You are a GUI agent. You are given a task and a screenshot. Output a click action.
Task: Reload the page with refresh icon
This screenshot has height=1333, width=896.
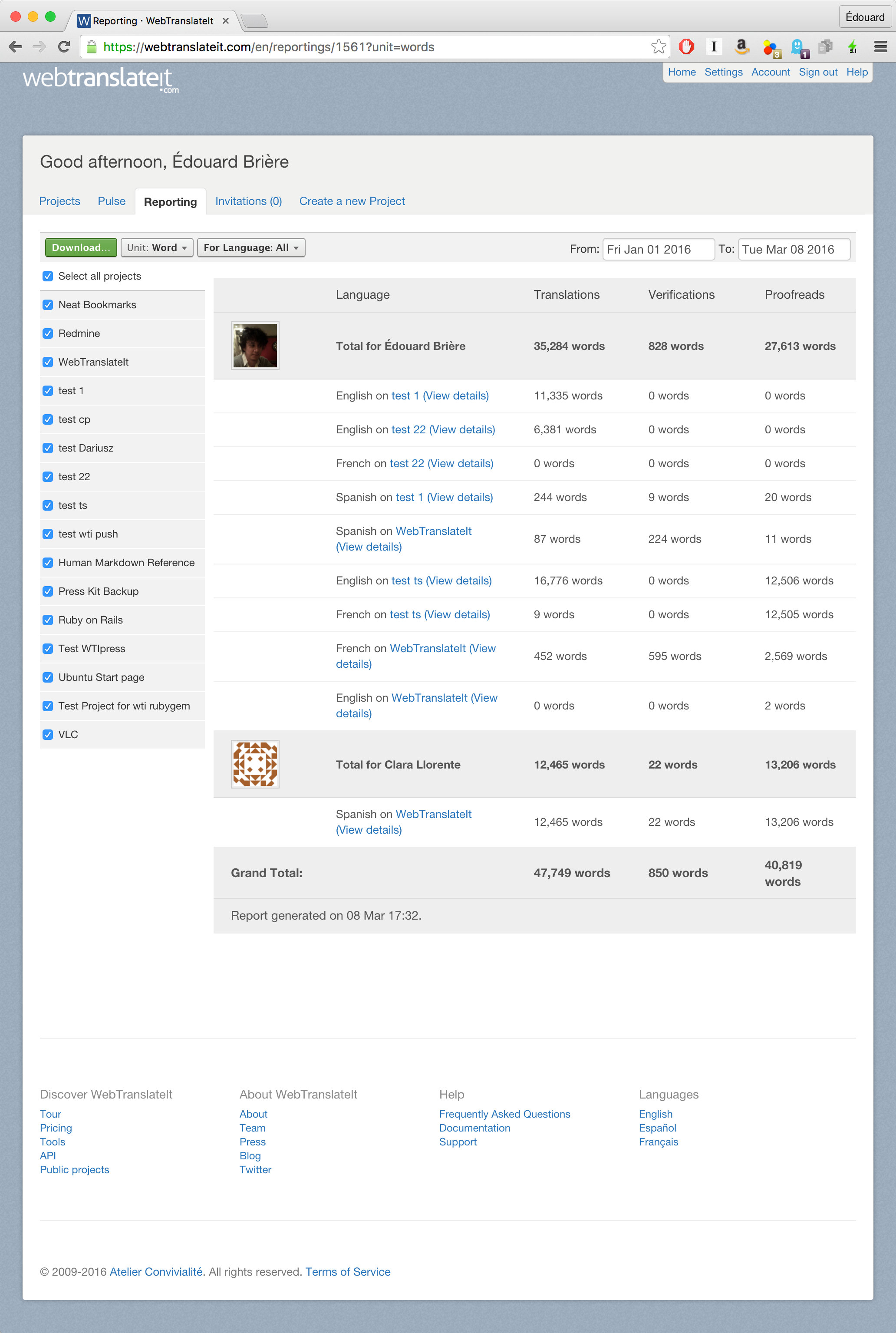[64, 47]
